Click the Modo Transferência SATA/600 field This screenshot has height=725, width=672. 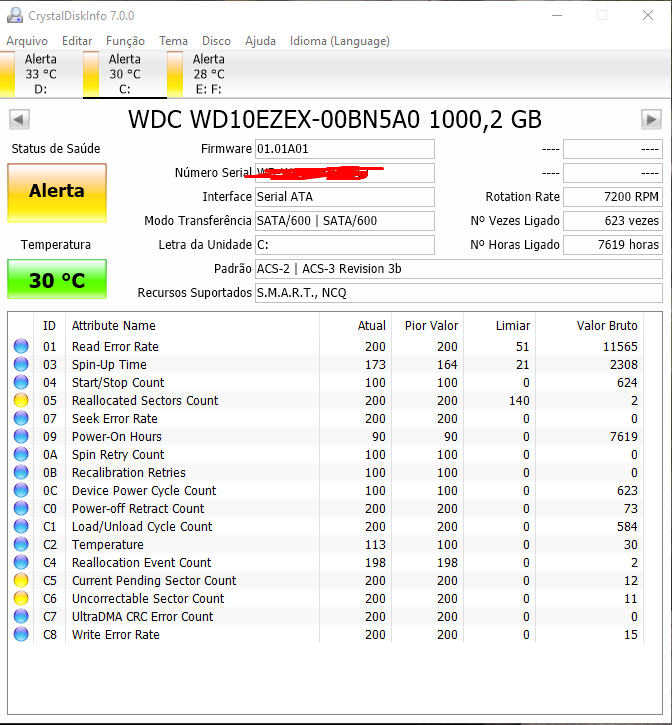[345, 221]
